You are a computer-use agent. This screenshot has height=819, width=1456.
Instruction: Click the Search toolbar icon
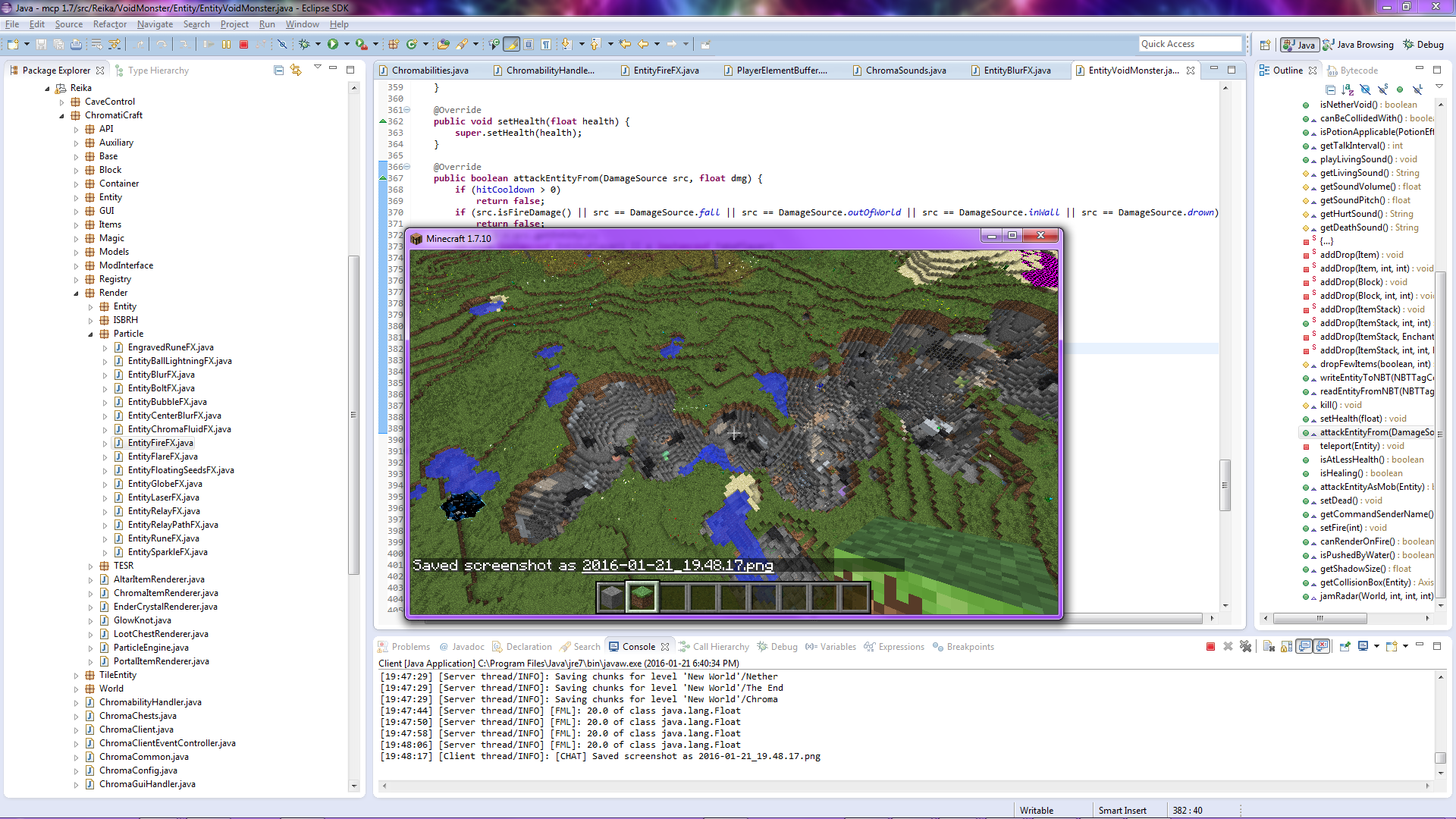[x=462, y=44]
